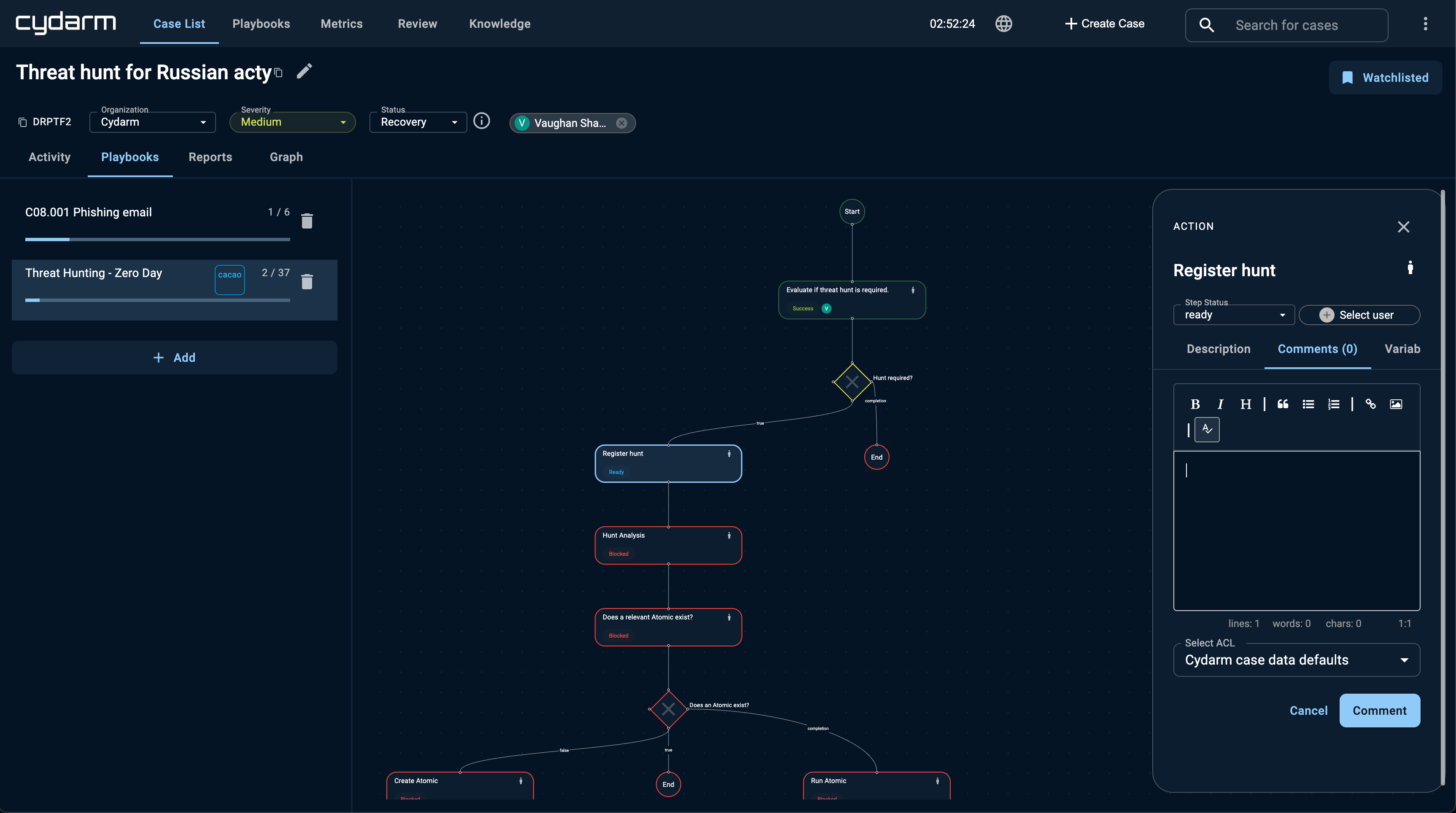Screen dimensions: 1456x813
Task: Click the Italic formatting icon
Action: pos(1220,404)
